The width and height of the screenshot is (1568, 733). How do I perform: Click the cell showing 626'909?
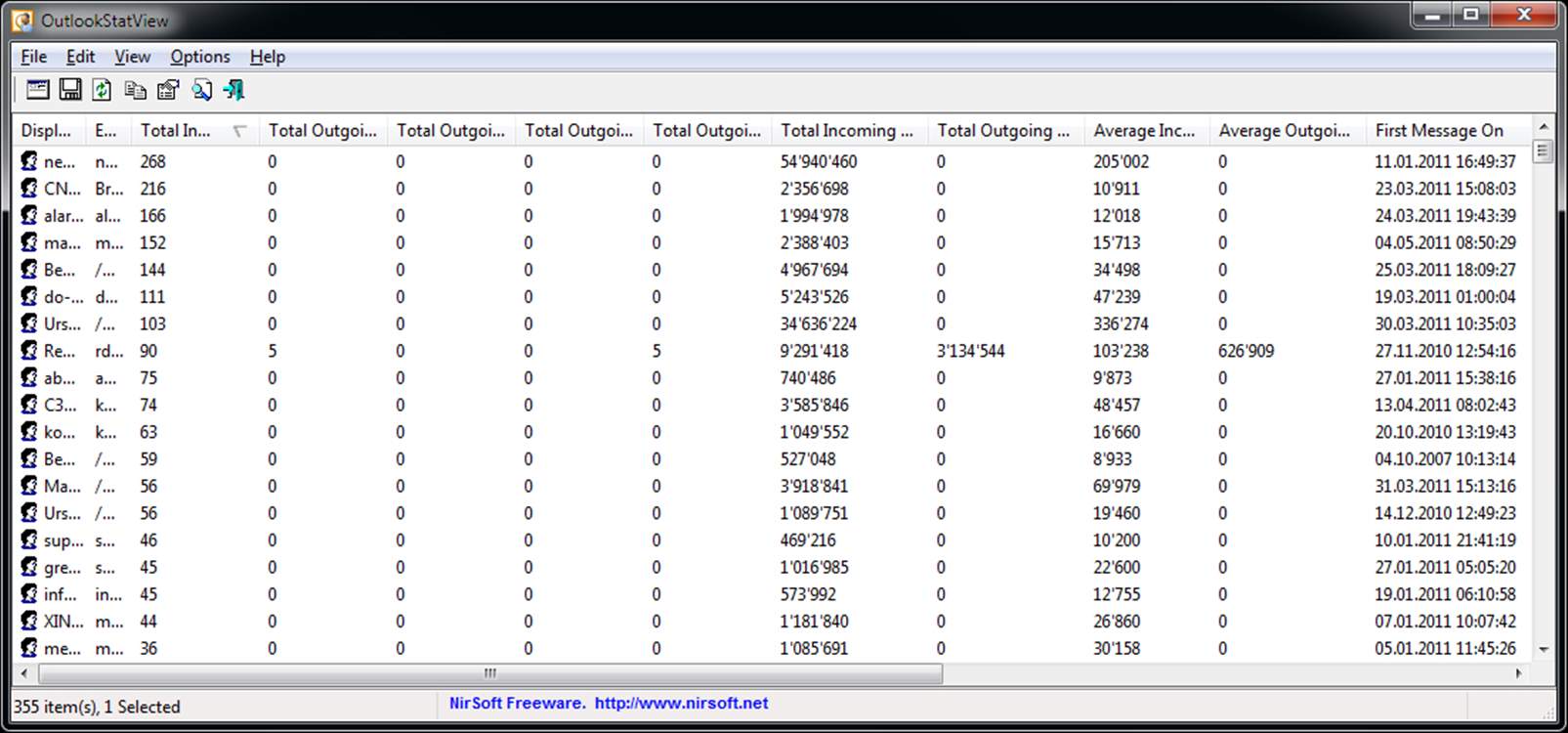[1246, 351]
